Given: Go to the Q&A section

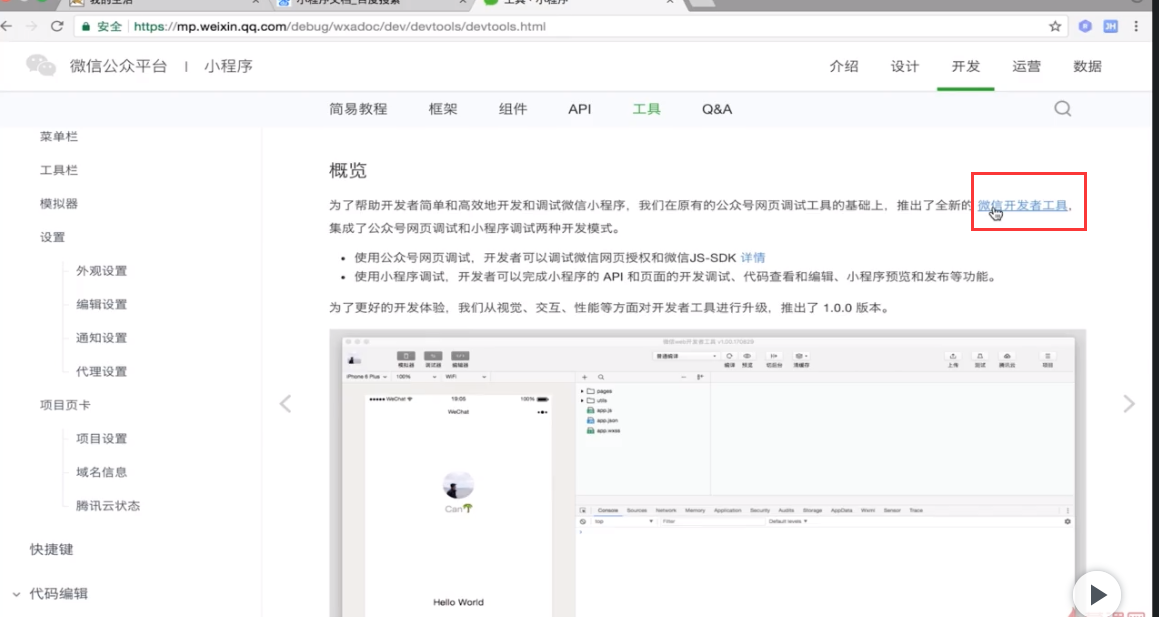Looking at the screenshot, I should pyautogui.click(x=717, y=109).
